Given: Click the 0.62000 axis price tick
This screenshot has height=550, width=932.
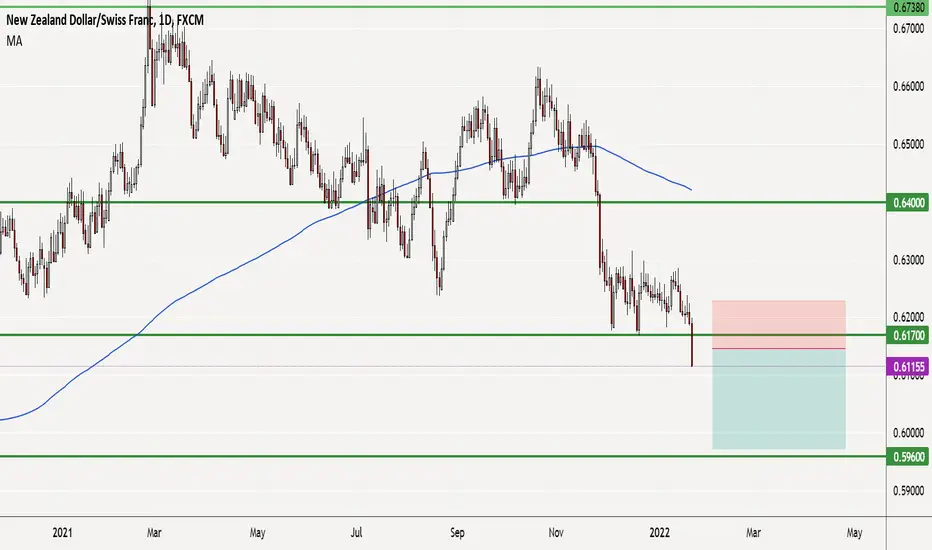Looking at the screenshot, I should [909, 318].
